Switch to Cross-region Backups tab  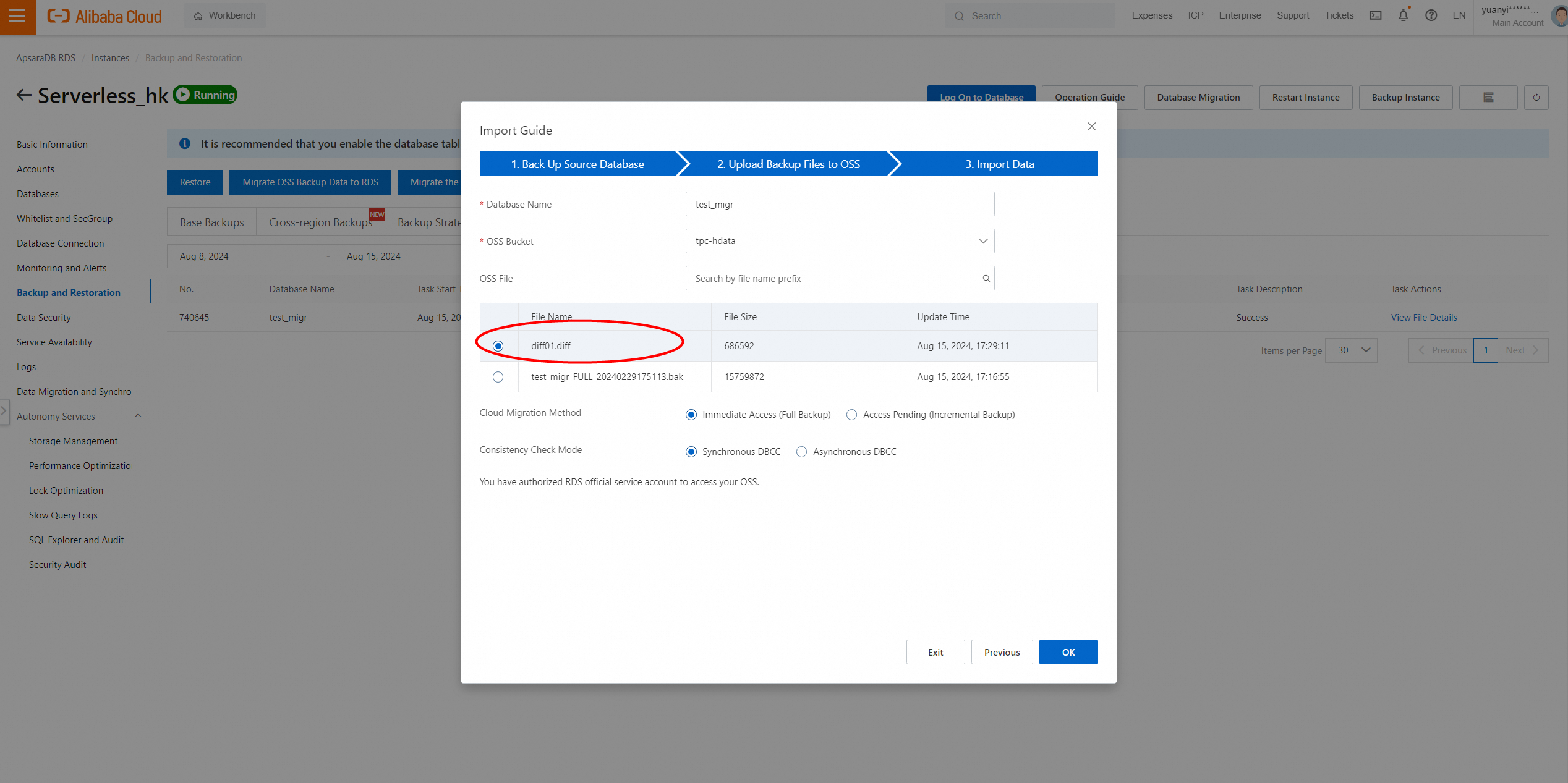(x=320, y=222)
